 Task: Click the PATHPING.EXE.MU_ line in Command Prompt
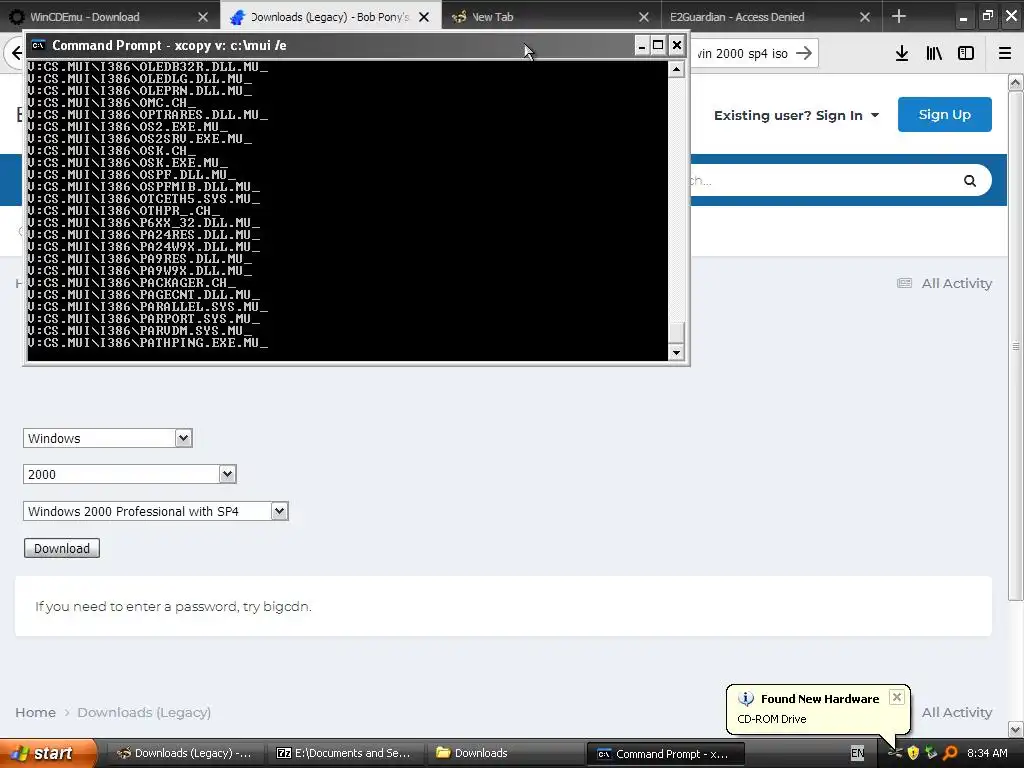tap(148, 342)
